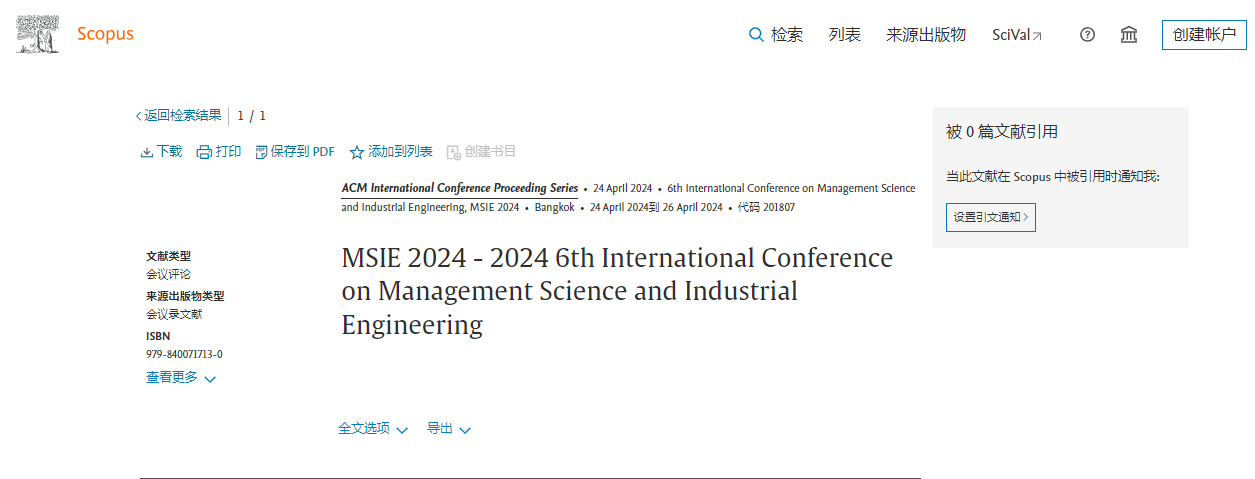Click the 保存到 PDF icon
This screenshot has width=1255, height=479.
[x=262, y=152]
